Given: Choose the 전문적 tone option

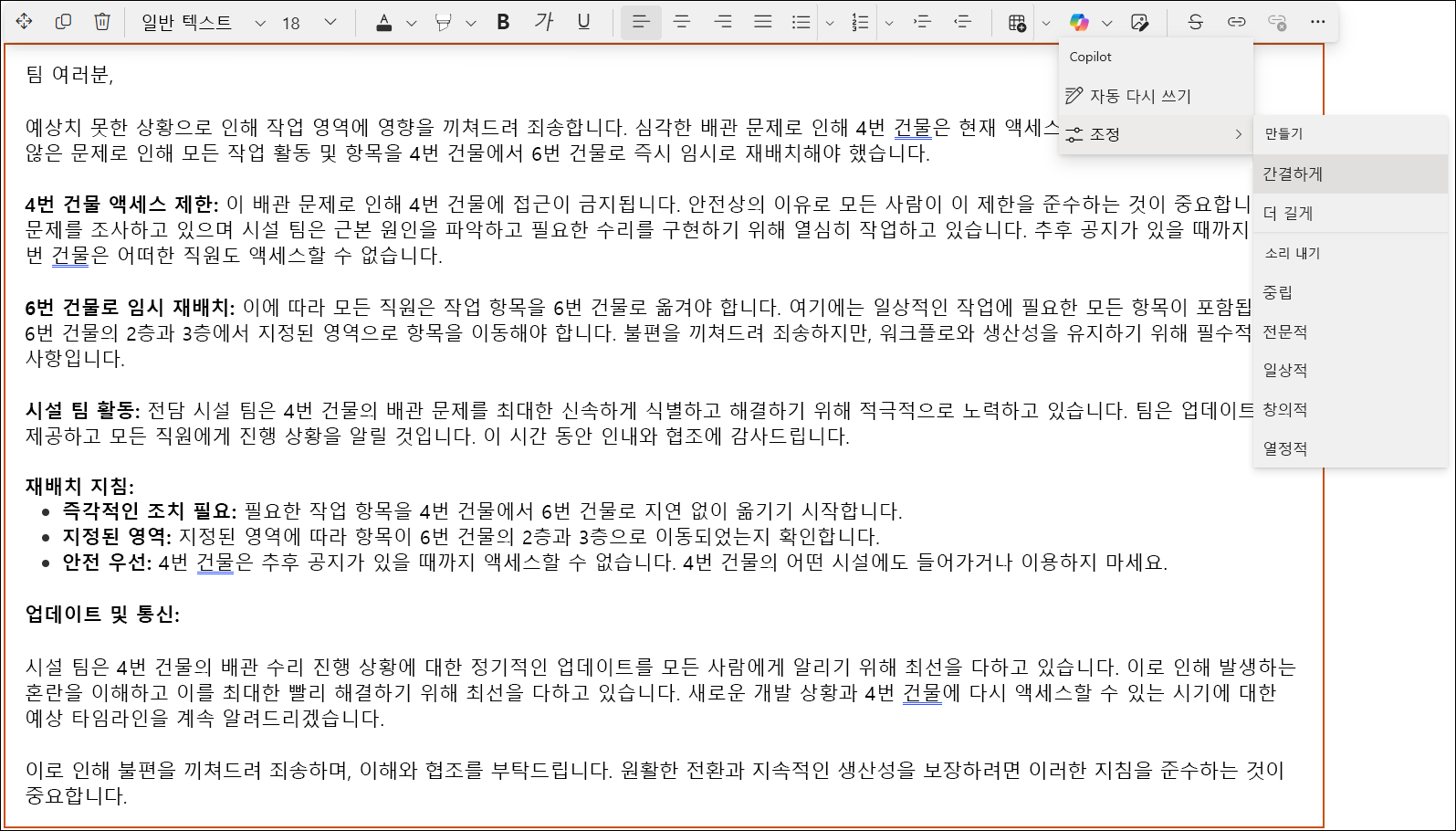Looking at the screenshot, I should click(x=1351, y=331).
